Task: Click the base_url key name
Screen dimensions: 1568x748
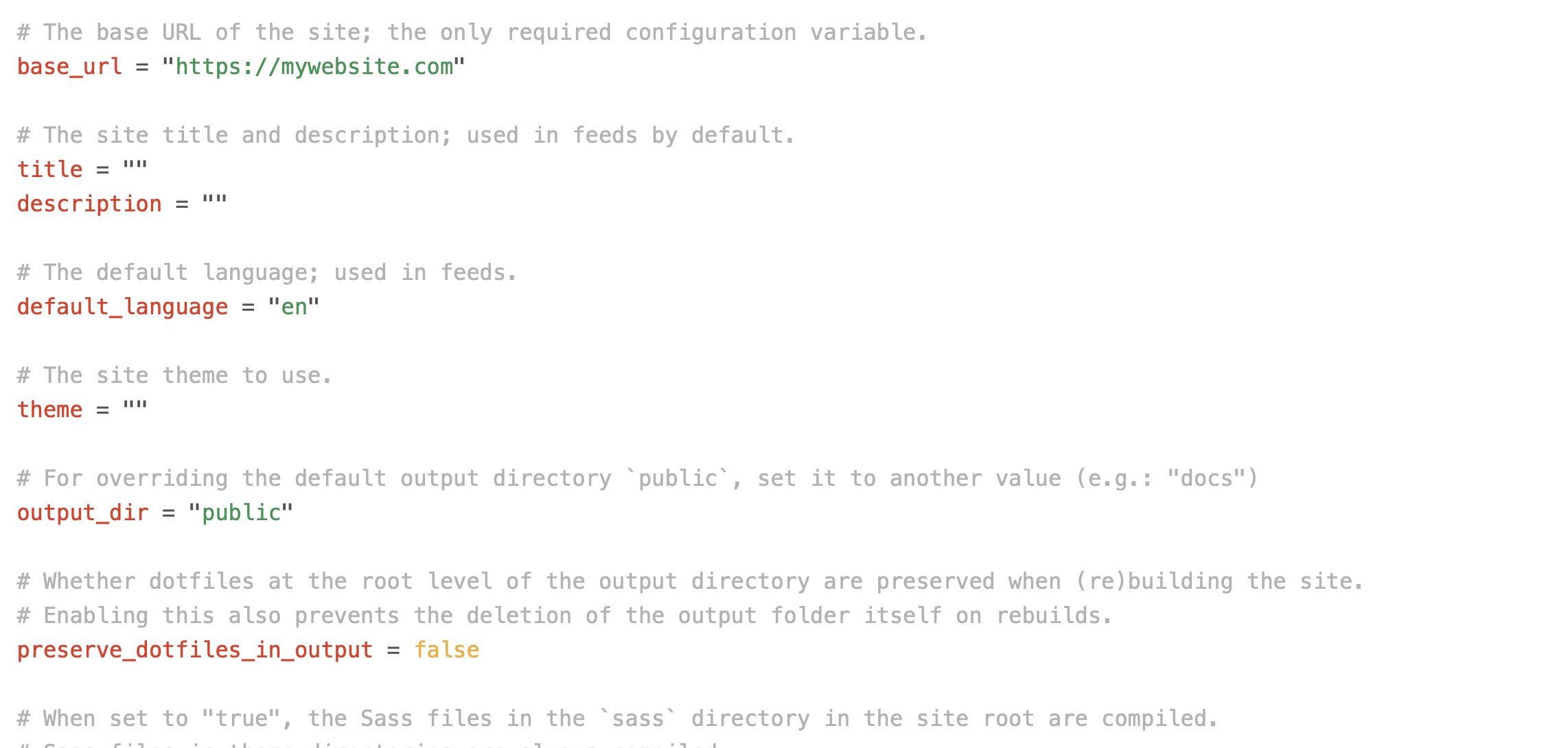Action: point(69,67)
